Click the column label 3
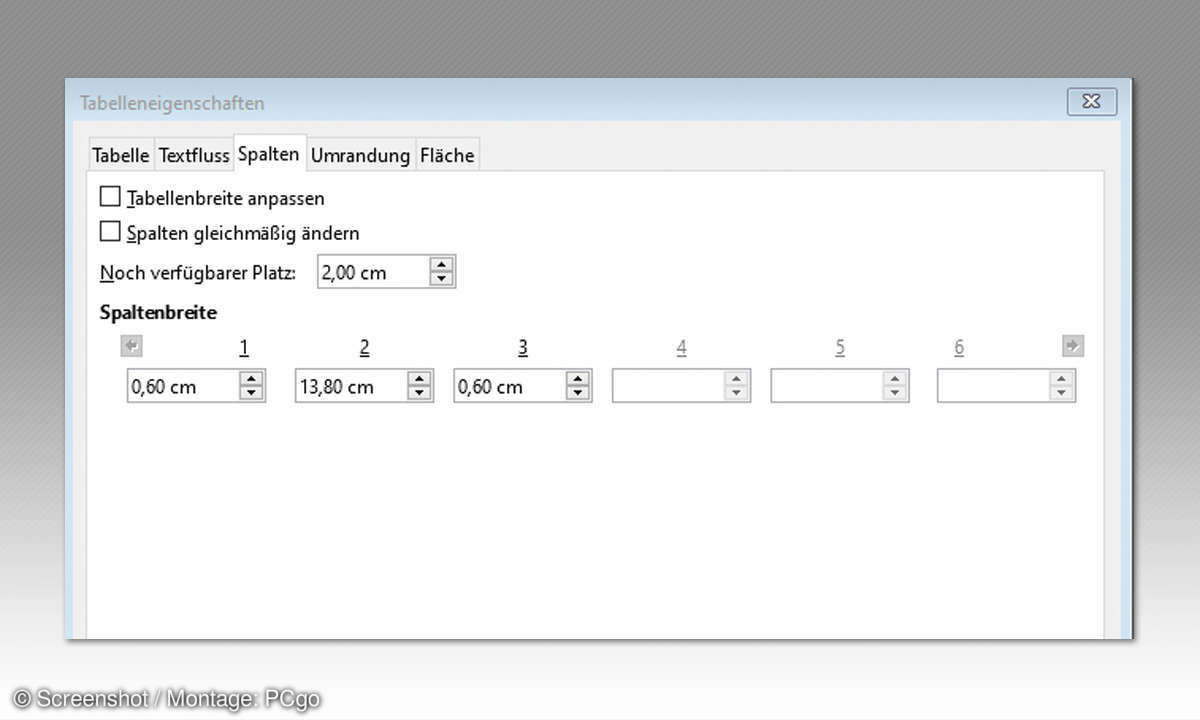The width and height of the screenshot is (1200, 720). [x=523, y=348]
